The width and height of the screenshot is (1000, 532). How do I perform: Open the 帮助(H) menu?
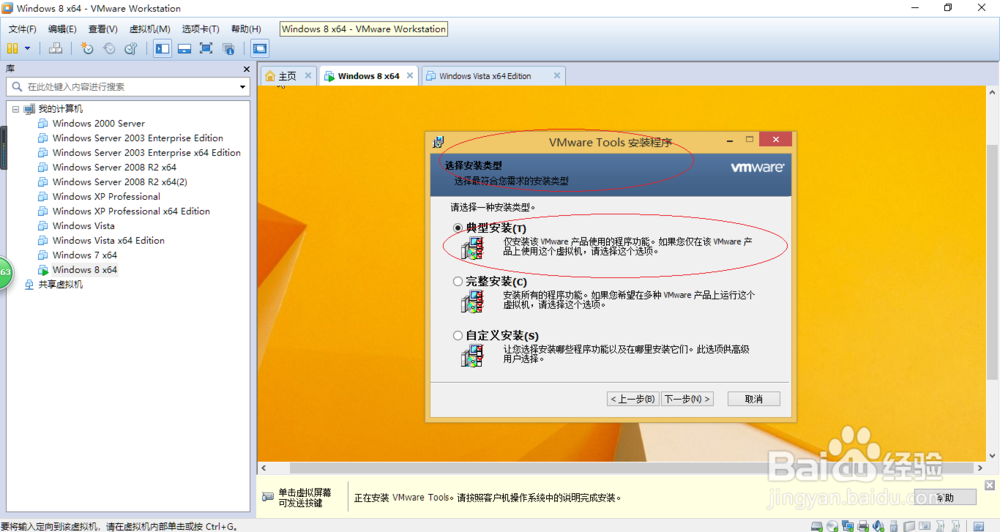click(x=246, y=29)
